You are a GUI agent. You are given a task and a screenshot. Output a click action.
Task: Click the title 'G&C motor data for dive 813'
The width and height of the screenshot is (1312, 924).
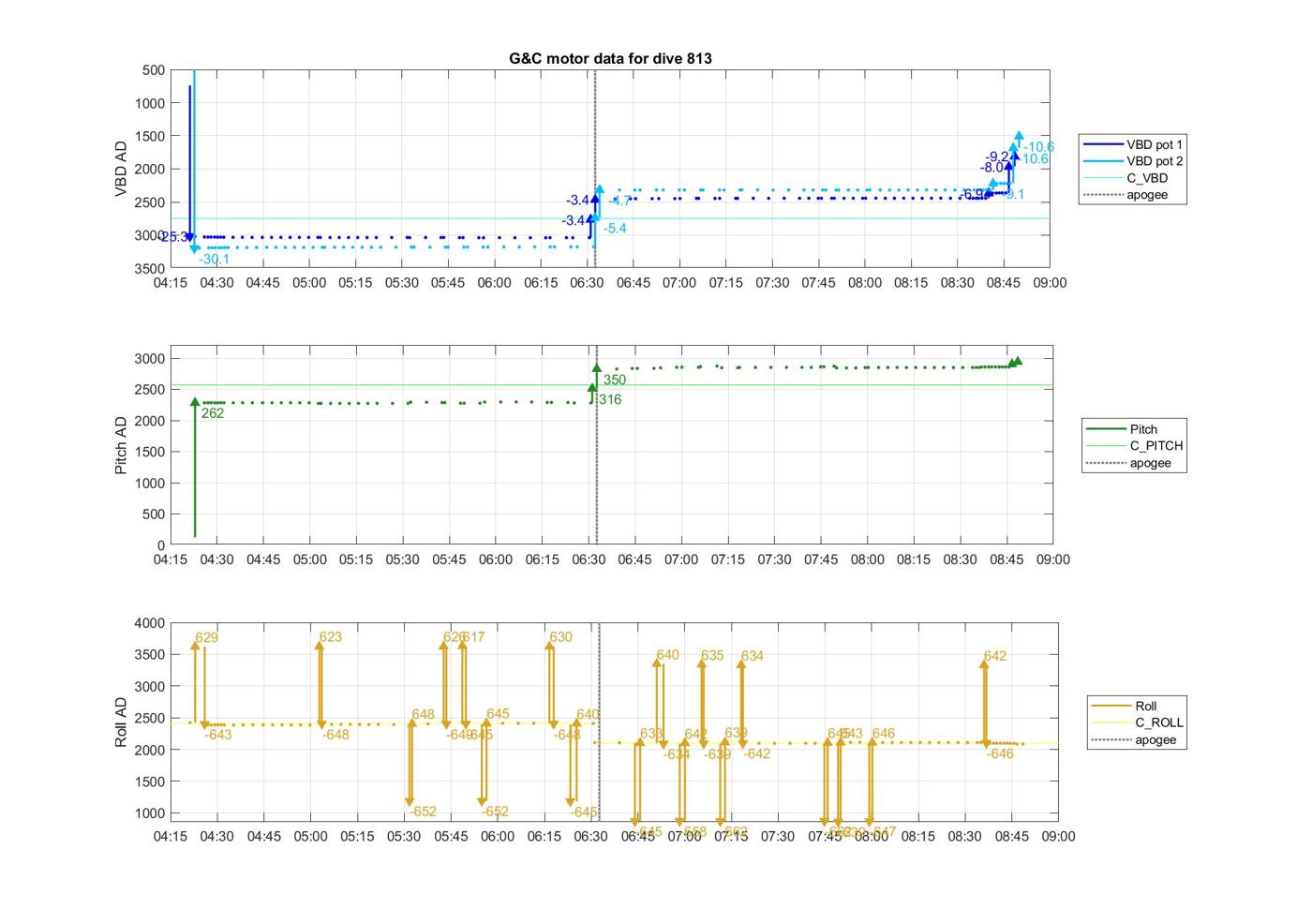pyautogui.click(x=610, y=58)
